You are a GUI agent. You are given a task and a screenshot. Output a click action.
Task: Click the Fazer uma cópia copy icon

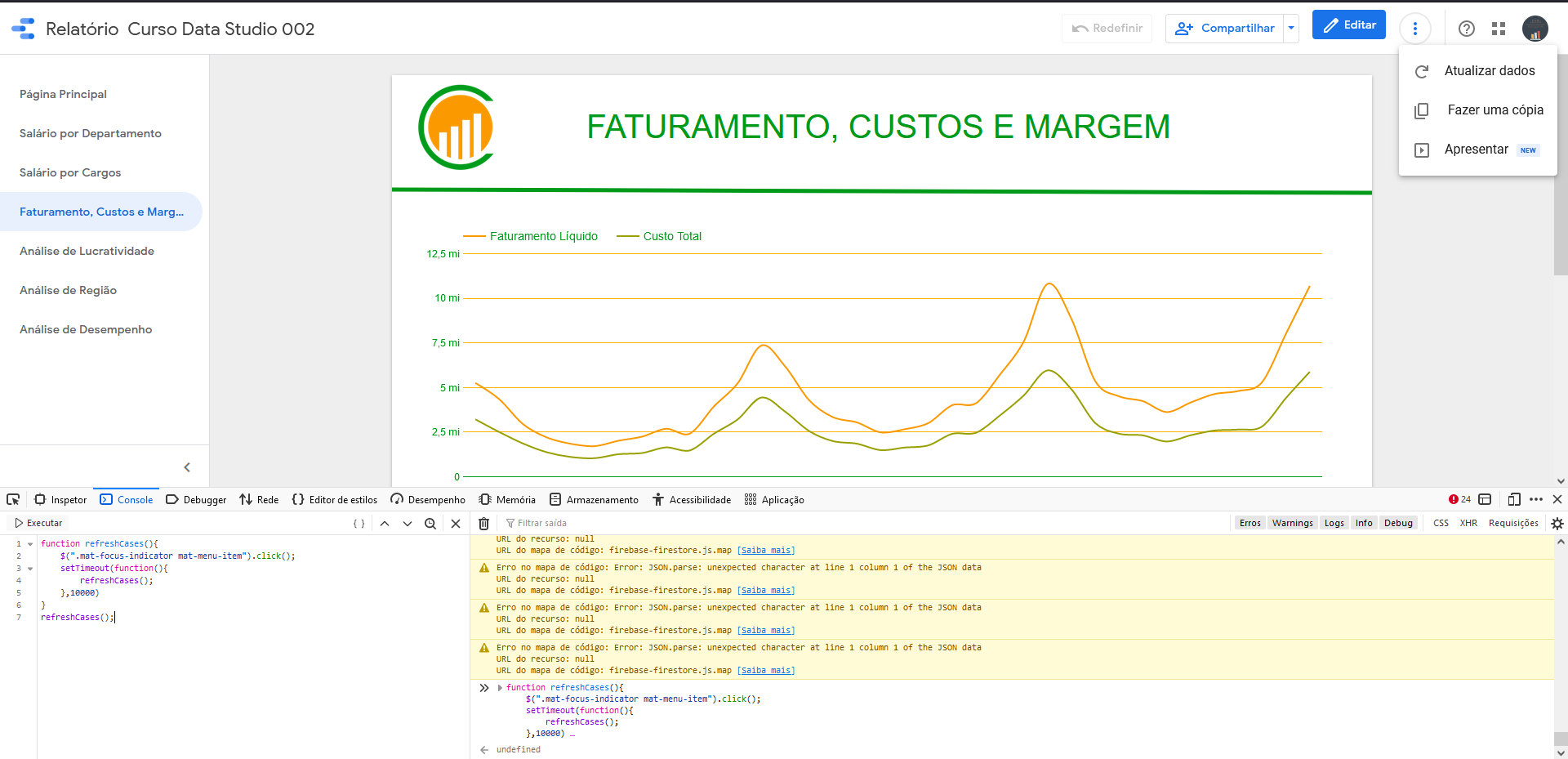pyautogui.click(x=1422, y=110)
